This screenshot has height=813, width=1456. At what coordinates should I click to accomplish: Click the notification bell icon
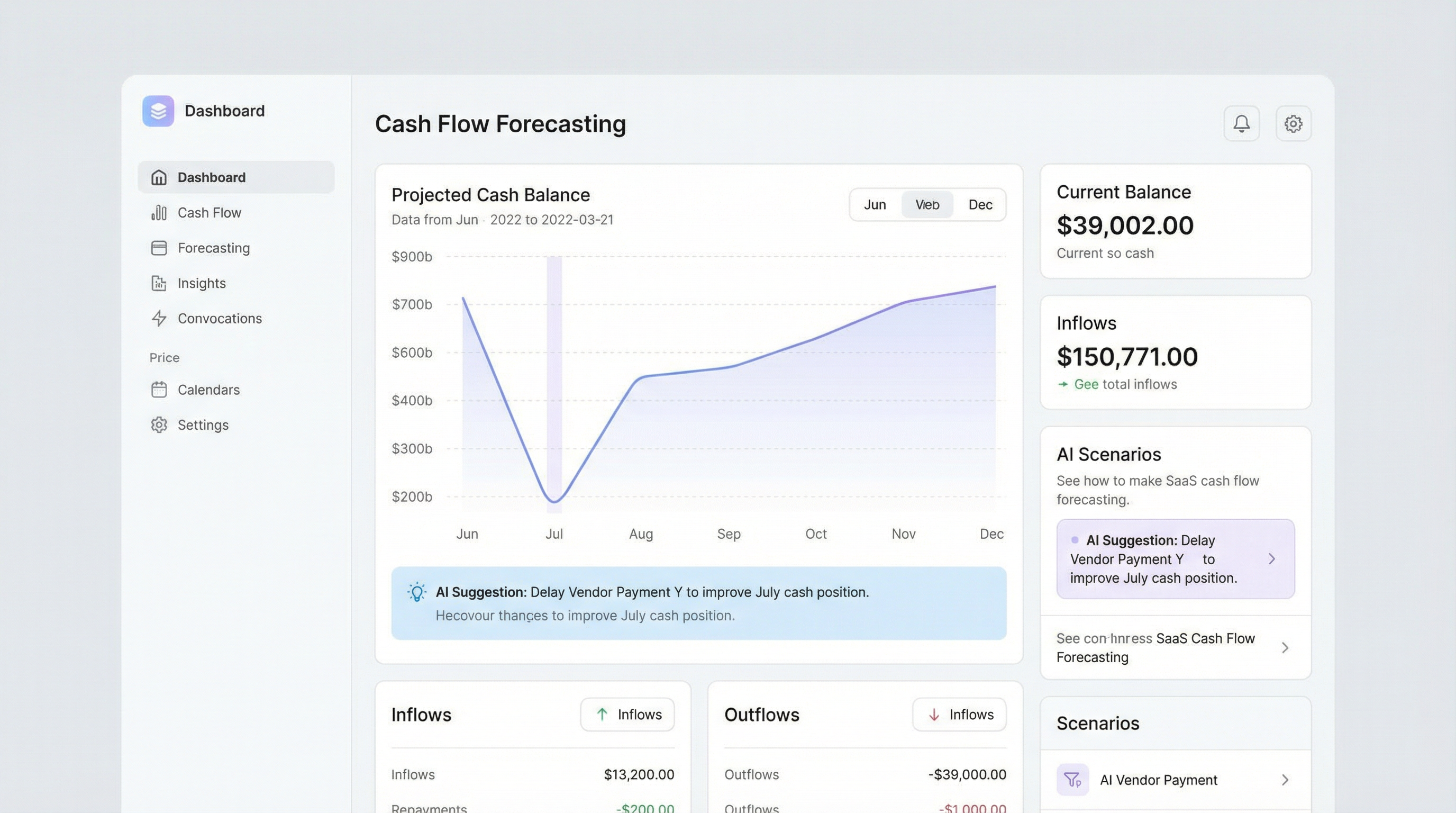coord(1241,123)
